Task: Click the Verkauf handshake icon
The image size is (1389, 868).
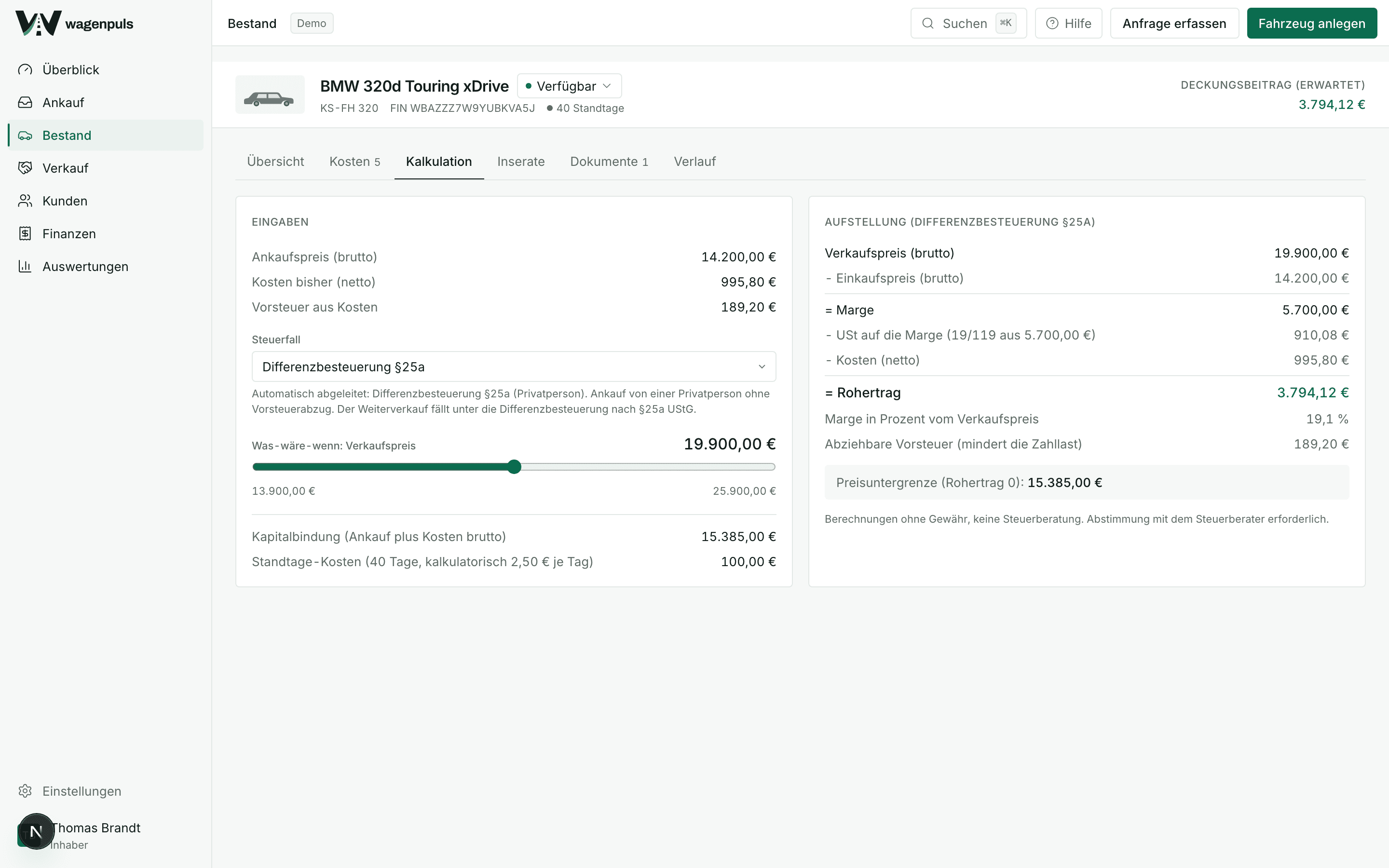Action: point(25,168)
